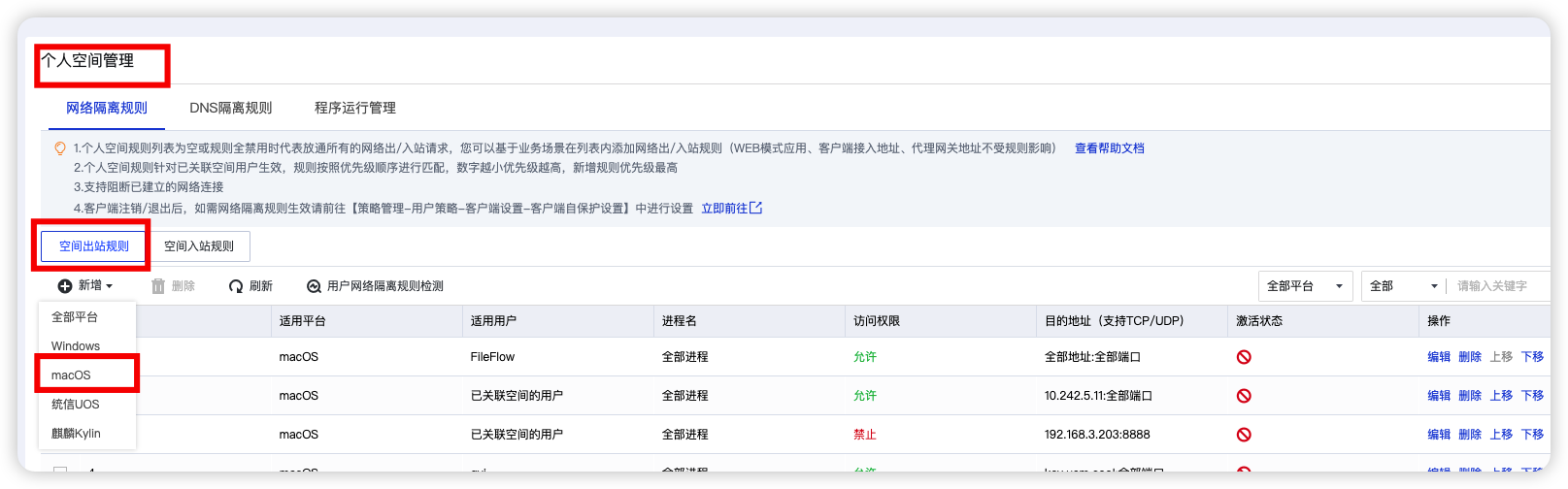The width and height of the screenshot is (1568, 489).
Task: Open the 全部 filter dropdown beside search
Action: (x=1403, y=286)
